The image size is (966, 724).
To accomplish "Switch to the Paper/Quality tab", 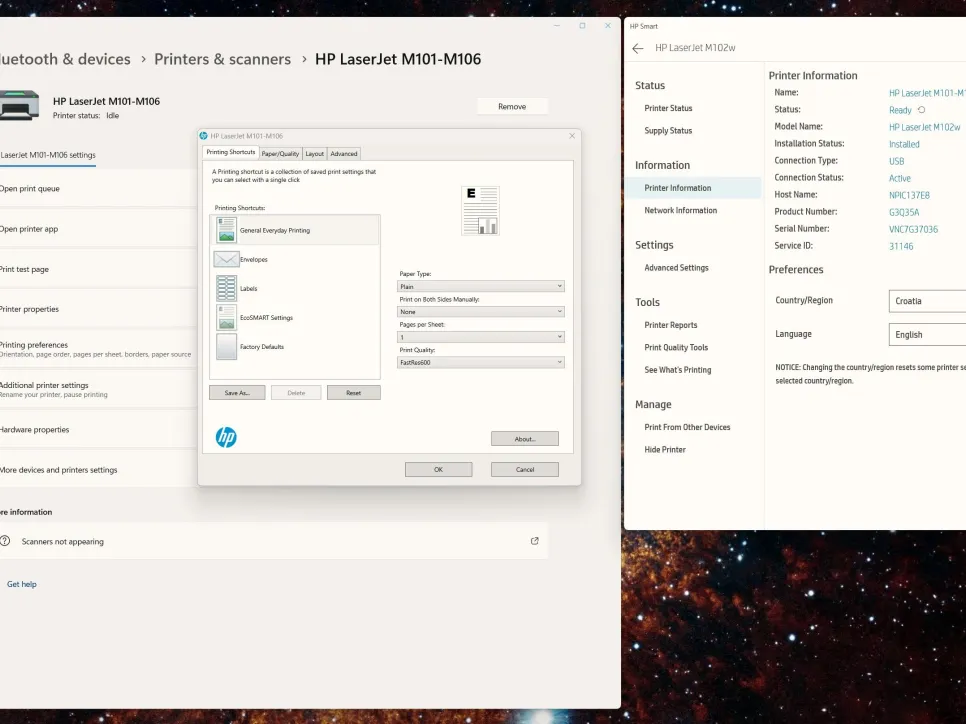I will pyautogui.click(x=280, y=153).
